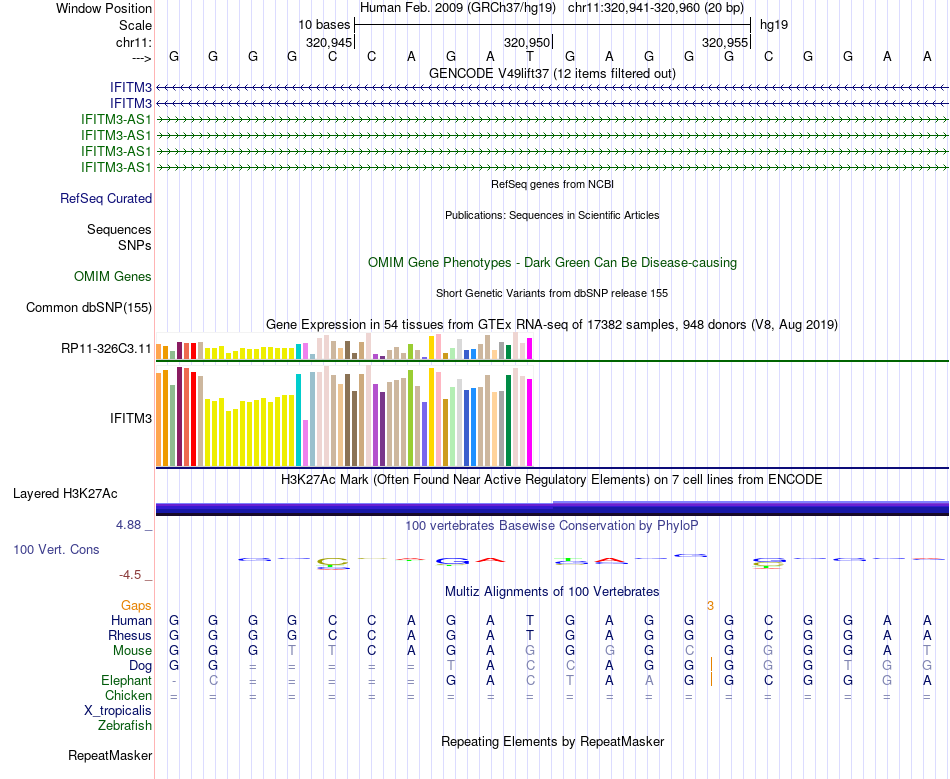Click the T base in reference sequence

pyautogui.click(x=530, y=56)
